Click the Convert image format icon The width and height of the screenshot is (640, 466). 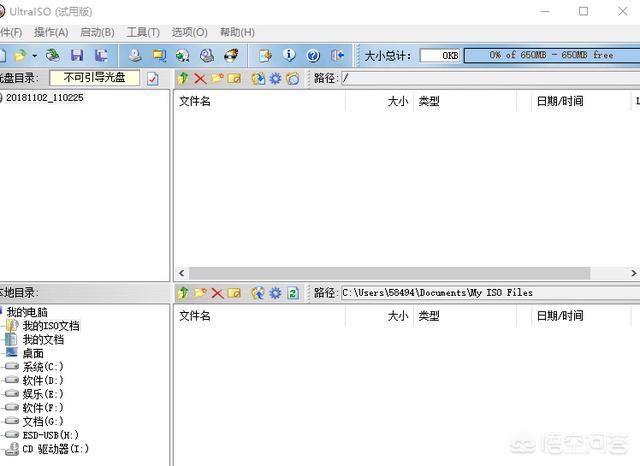tap(182, 55)
